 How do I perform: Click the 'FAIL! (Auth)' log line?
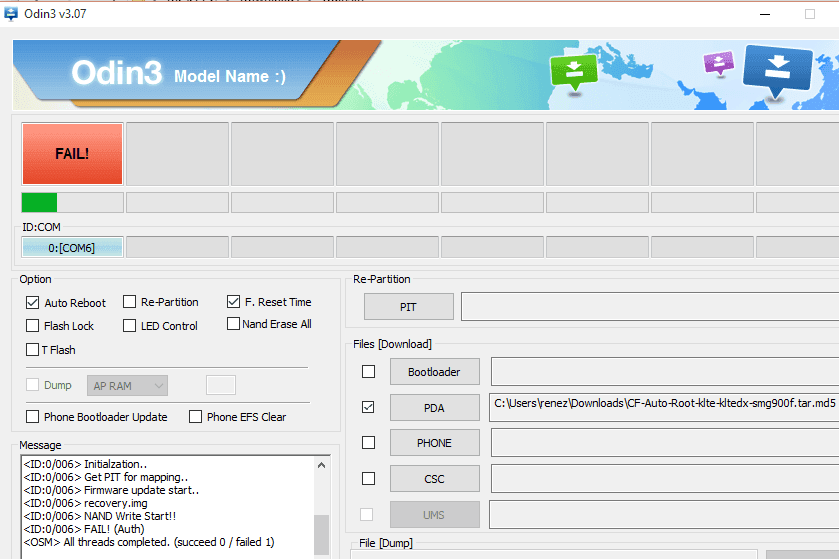[x=84, y=529]
